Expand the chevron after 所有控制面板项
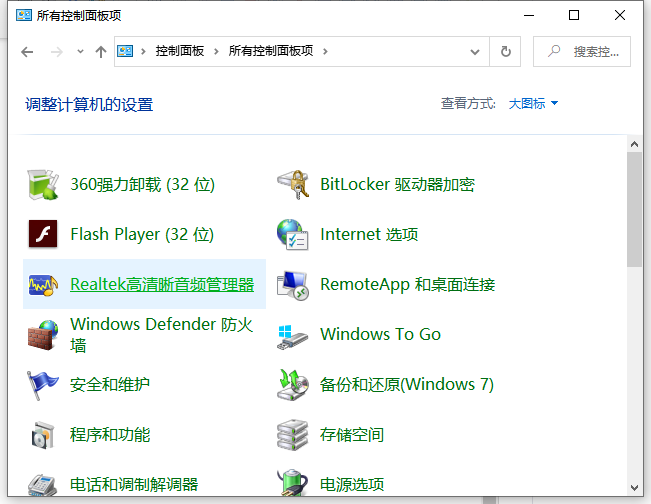The height and width of the screenshot is (504, 651). tap(325, 51)
